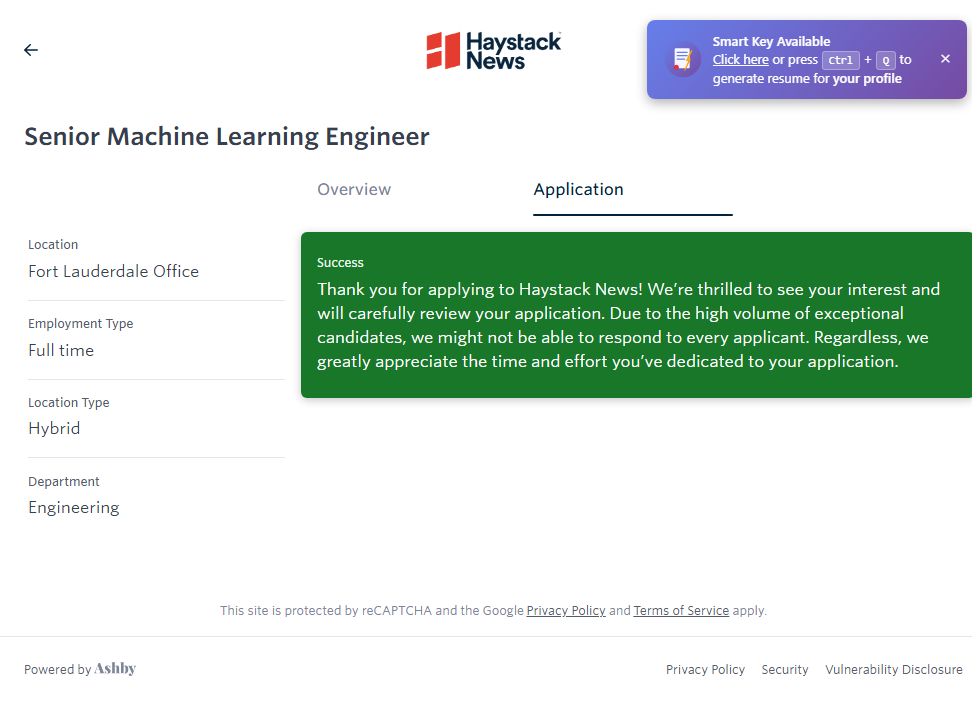Click the Q key badge in the notification
This screenshot has width=972, height=703.
click(x=886, y=60)
